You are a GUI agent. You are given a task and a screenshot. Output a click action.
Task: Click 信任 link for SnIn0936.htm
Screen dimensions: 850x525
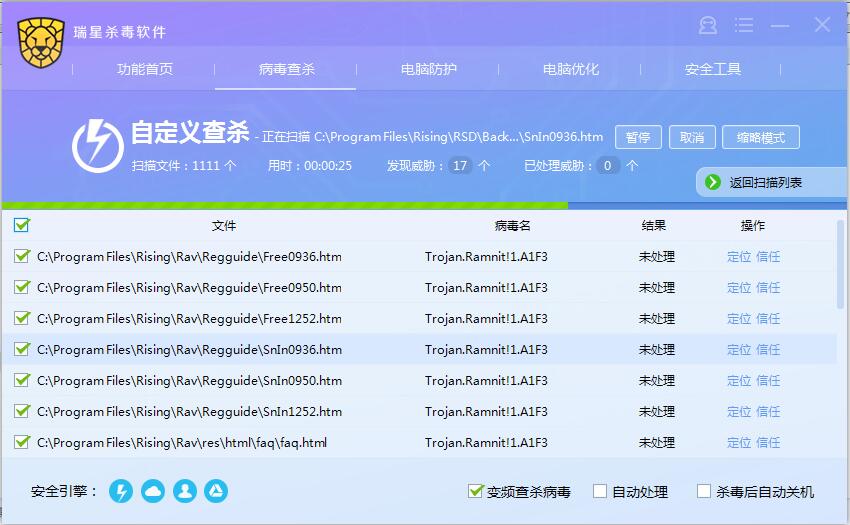[x=768, y=350]
